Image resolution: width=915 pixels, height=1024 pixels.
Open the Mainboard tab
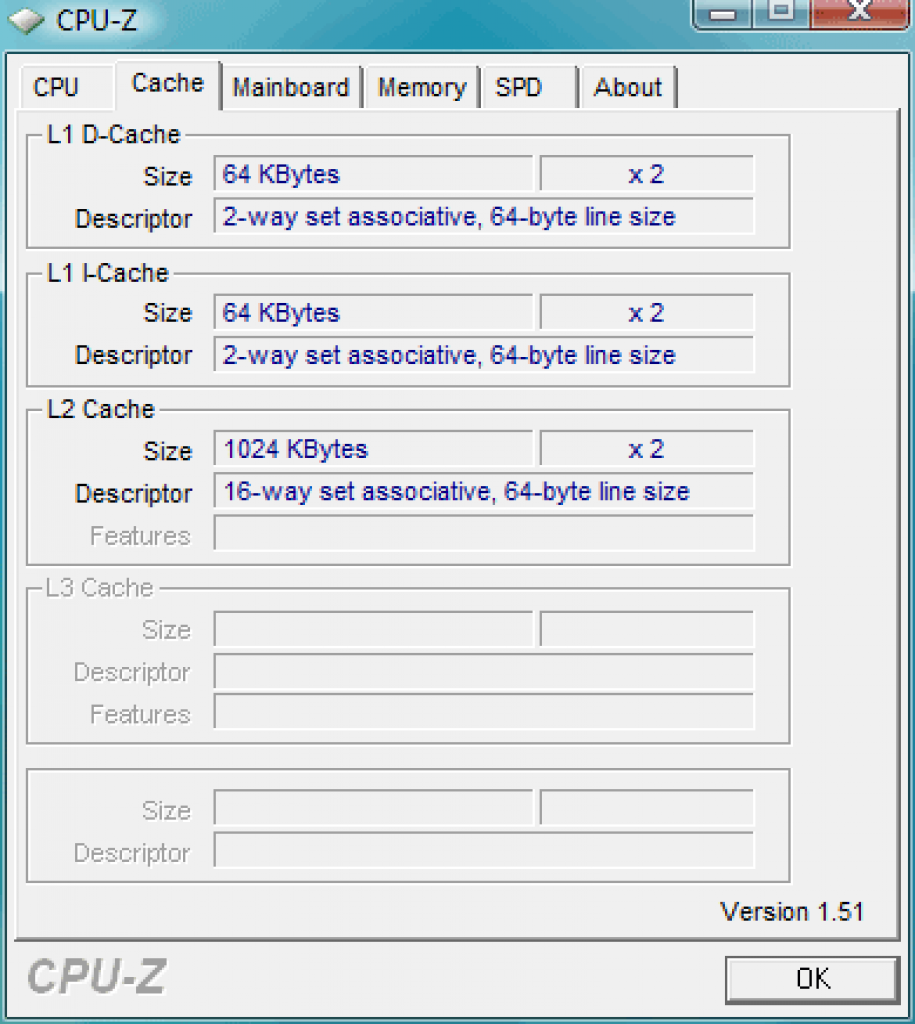(291, 88)
